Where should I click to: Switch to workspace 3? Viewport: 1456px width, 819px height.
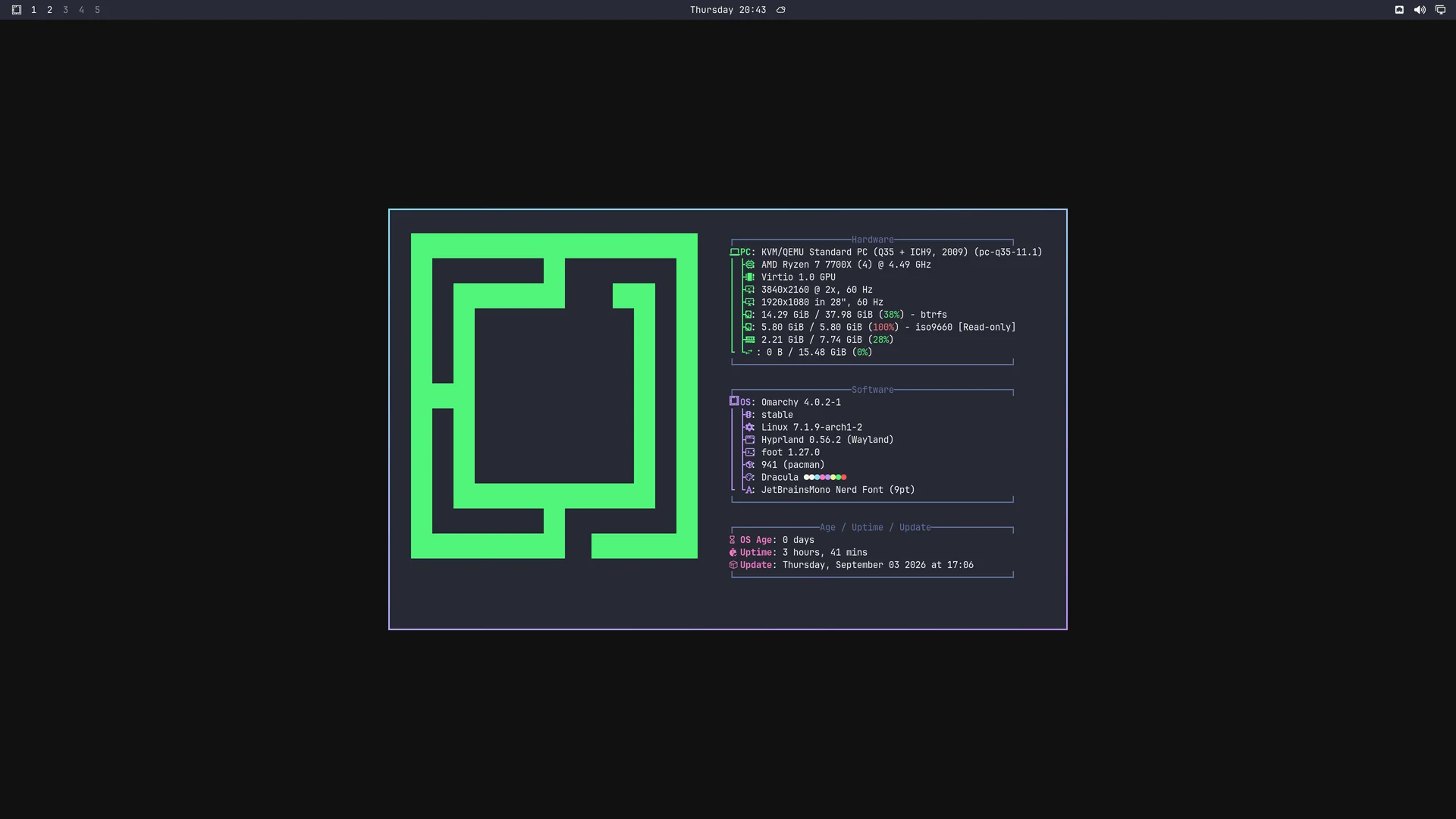pos(65,10)
